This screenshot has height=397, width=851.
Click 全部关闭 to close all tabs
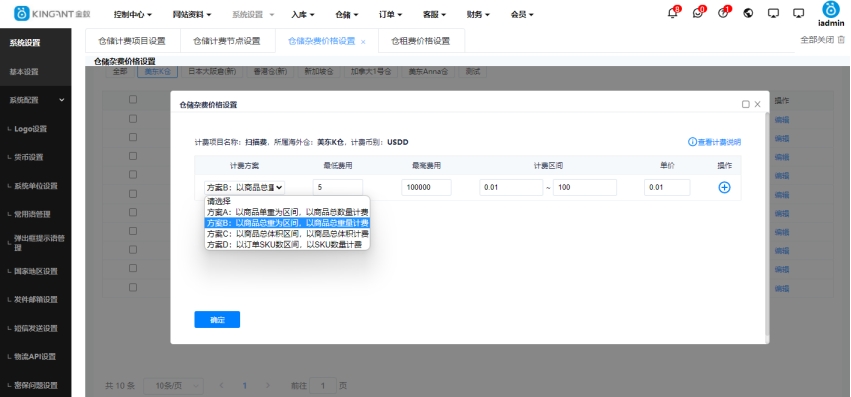click(817, 40)
